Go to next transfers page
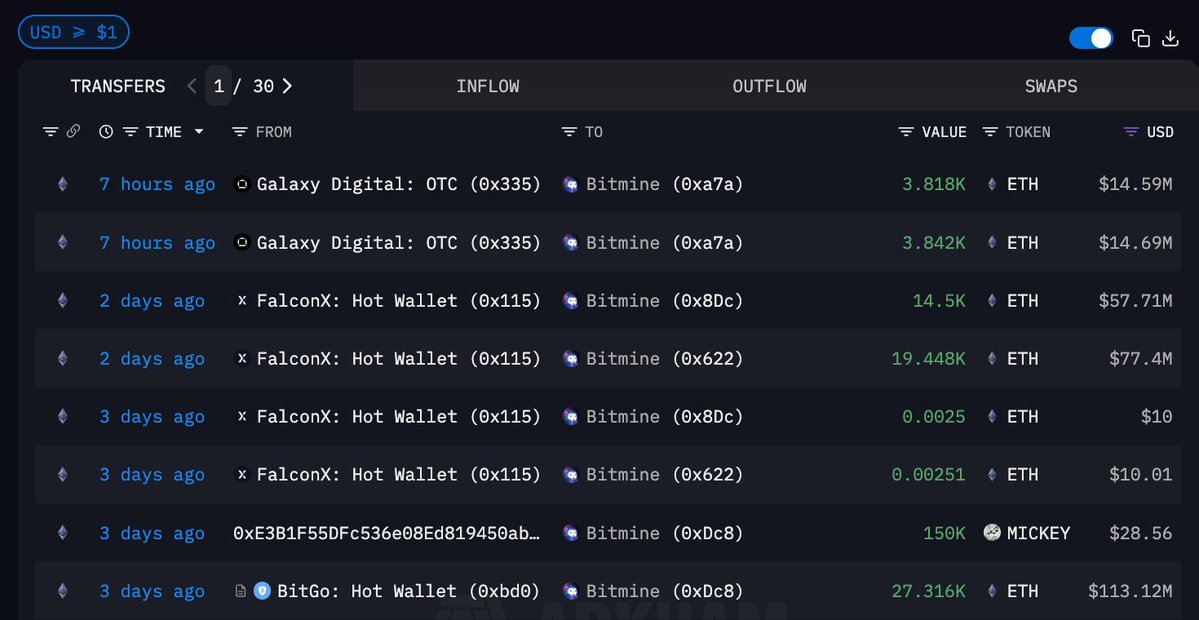This screenshot has width=1199, height=620. [287, 86]
